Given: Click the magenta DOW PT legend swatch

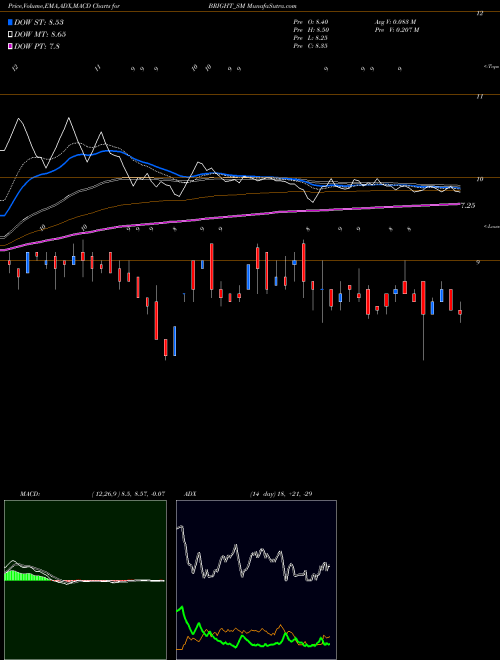Looking at the screenshot, I should coord(10,47).
